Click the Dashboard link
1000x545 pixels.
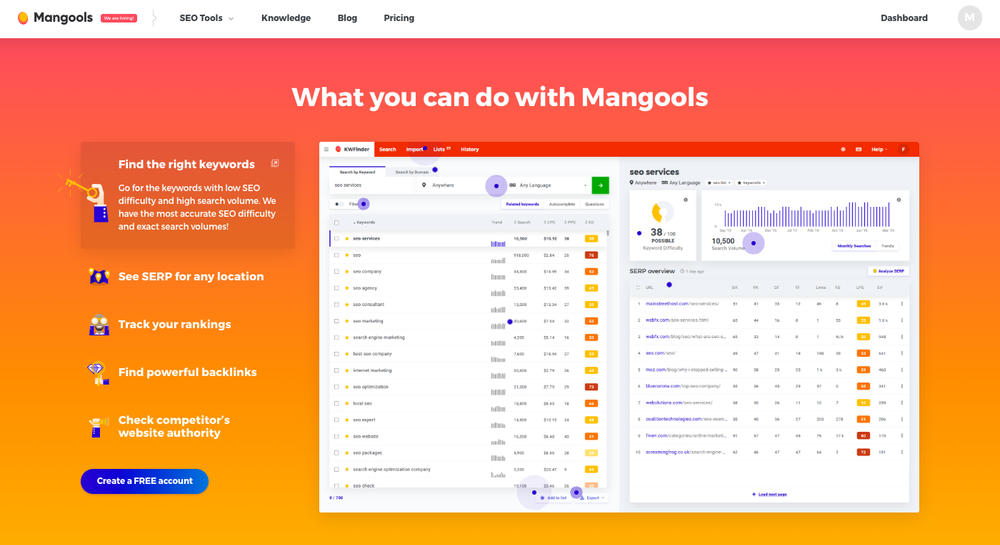[904, 18]
